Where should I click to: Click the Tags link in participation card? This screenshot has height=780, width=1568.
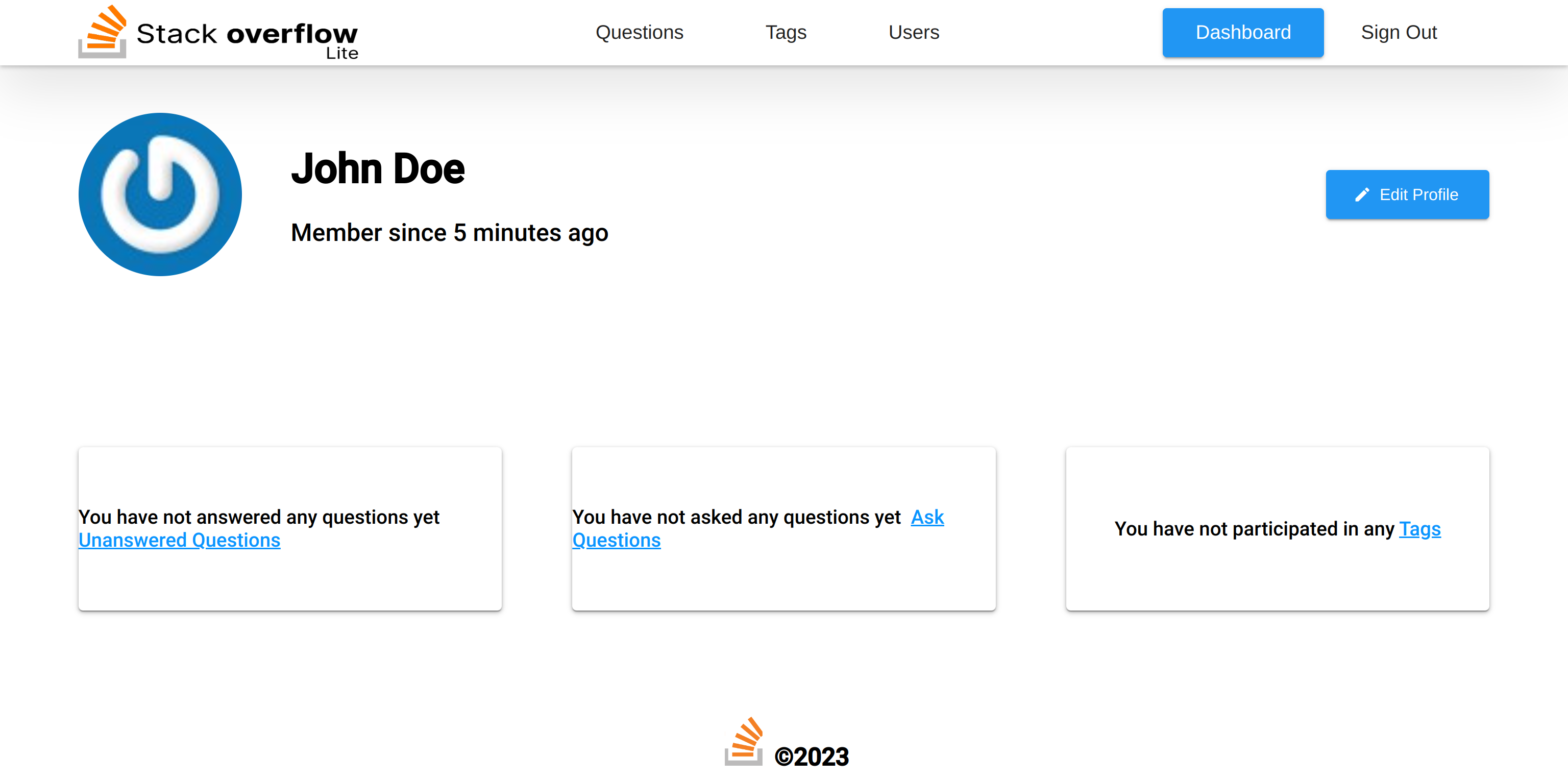1419,528
